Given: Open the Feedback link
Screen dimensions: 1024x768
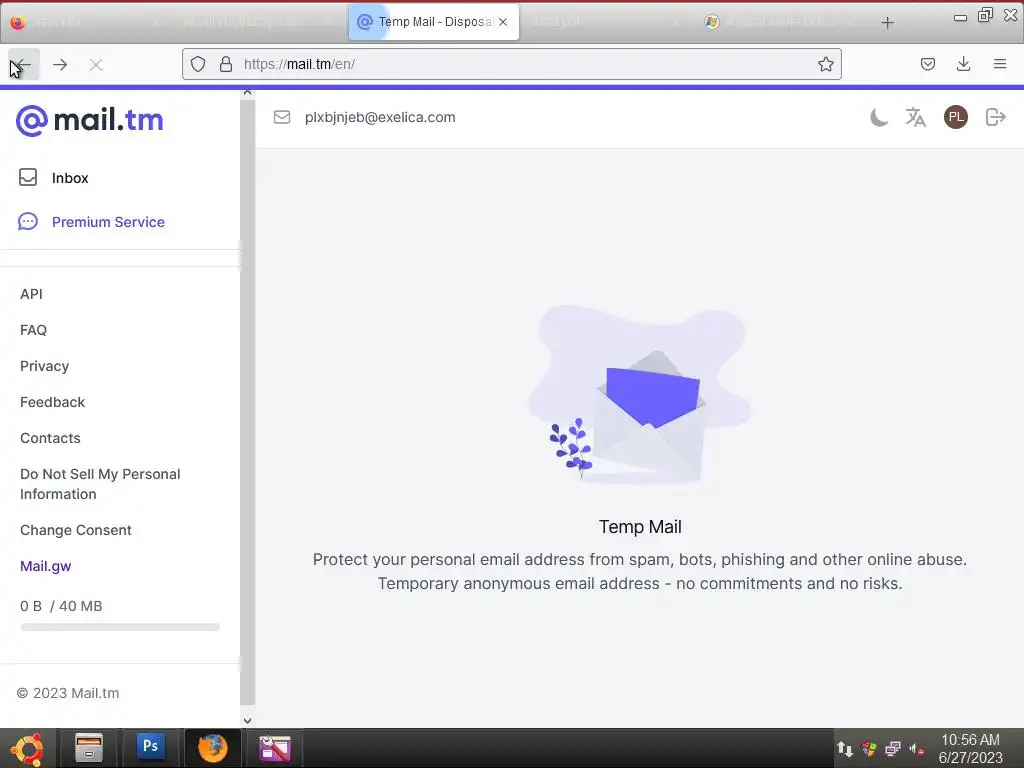Looking at the screenshot, I should pyautogui.click(x=52, y=402).
